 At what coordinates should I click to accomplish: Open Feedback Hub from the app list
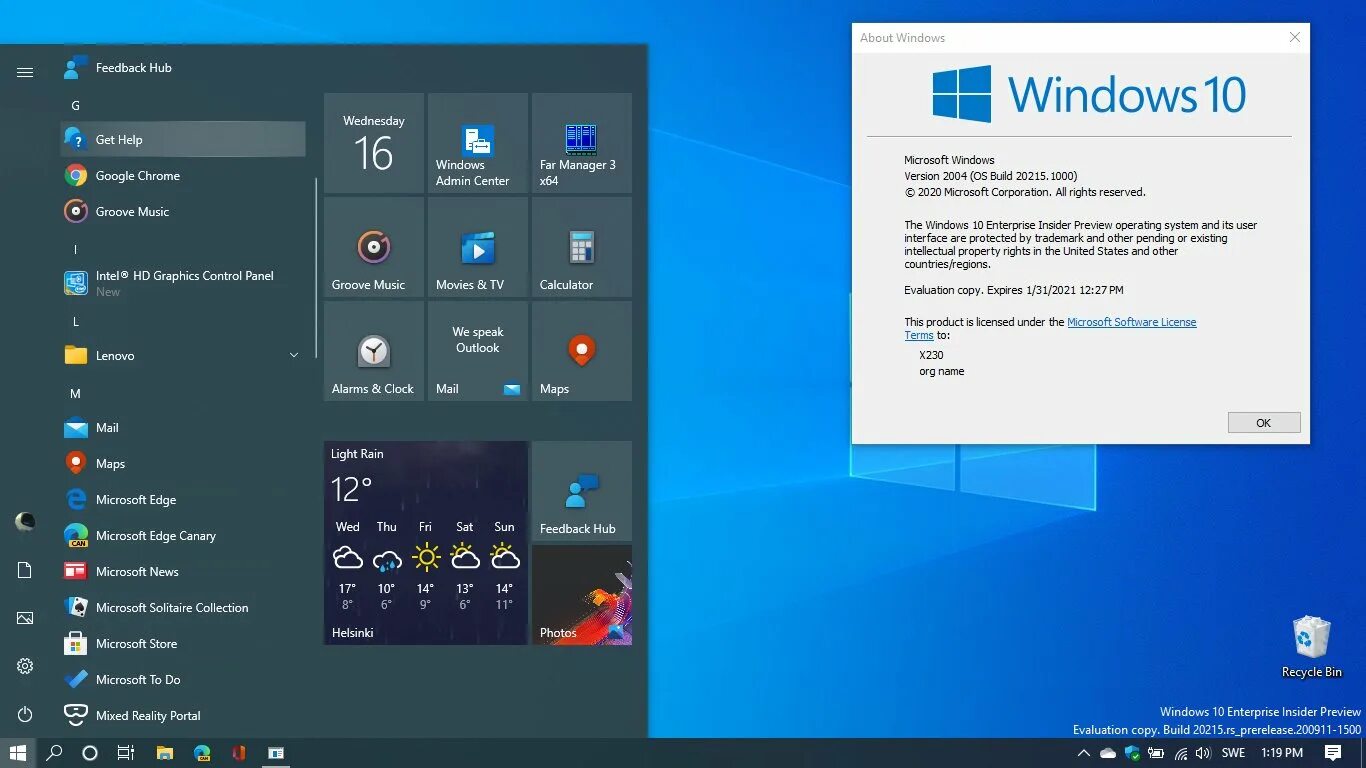click(x=183, y=68)
